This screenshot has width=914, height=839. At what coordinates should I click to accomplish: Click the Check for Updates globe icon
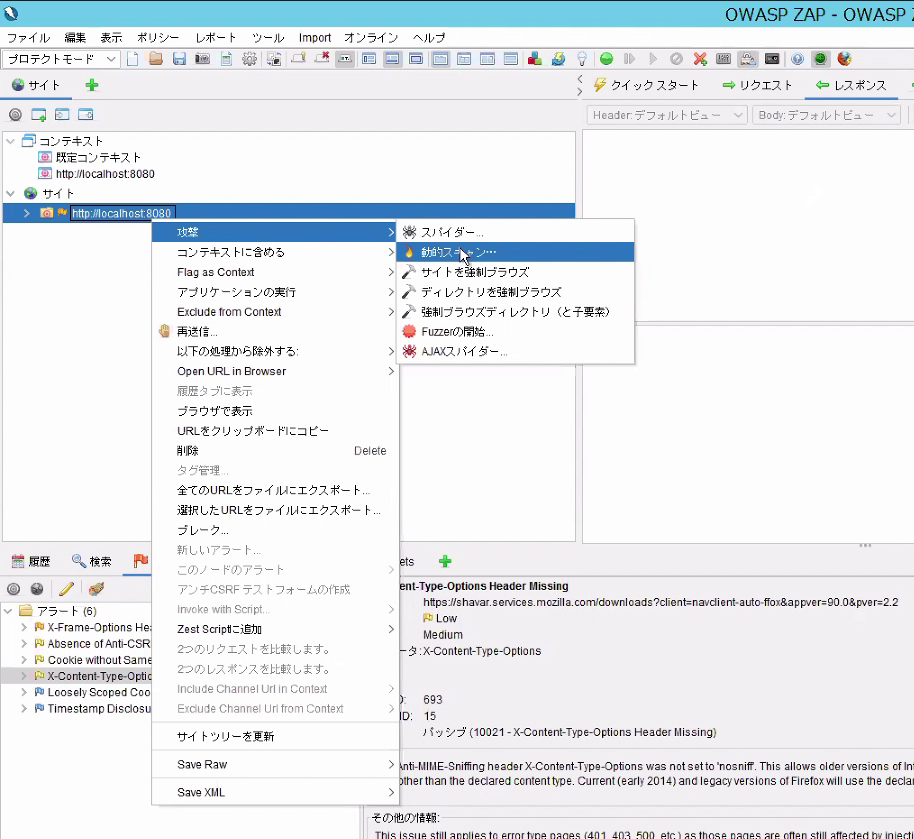[x=558, y=59]
